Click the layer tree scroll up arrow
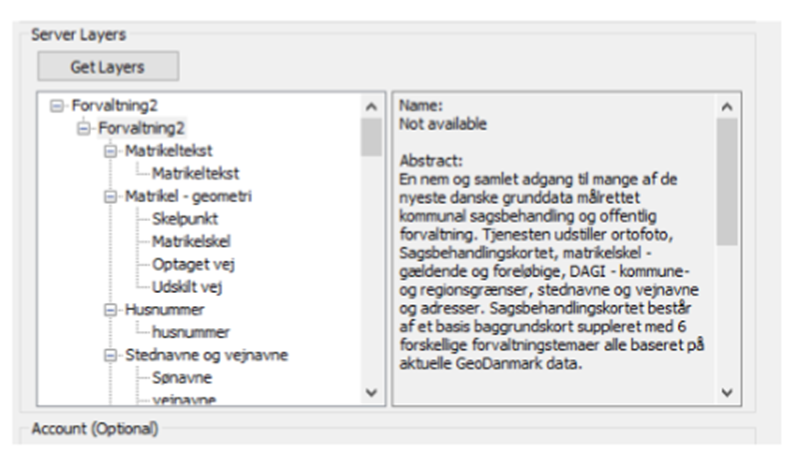 pos(371,107)
